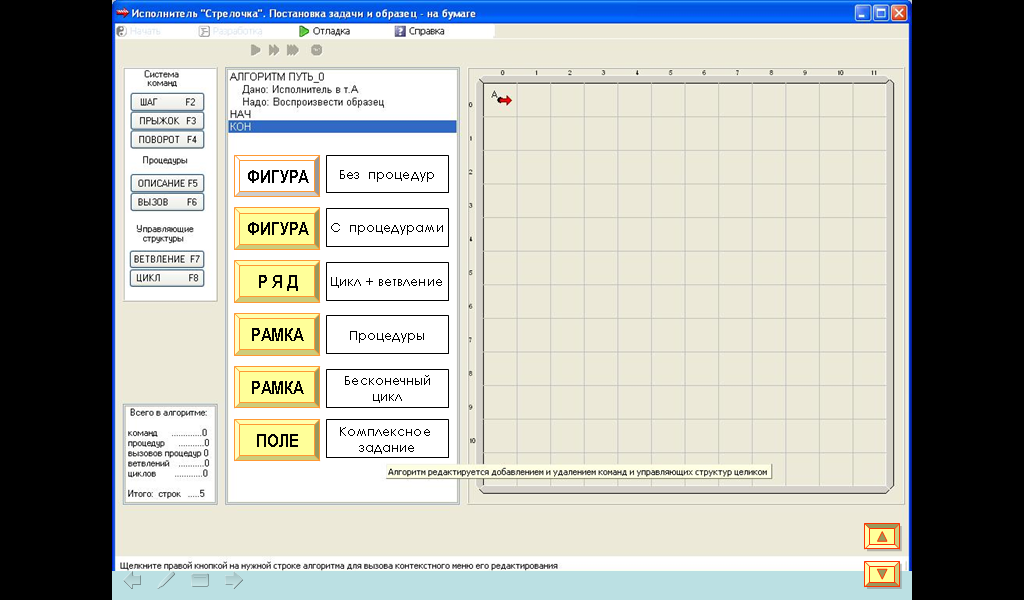This screenshot has height=600, width=1024.
Task: Click the red arrow executor at point A
Action: coord(504,101)
